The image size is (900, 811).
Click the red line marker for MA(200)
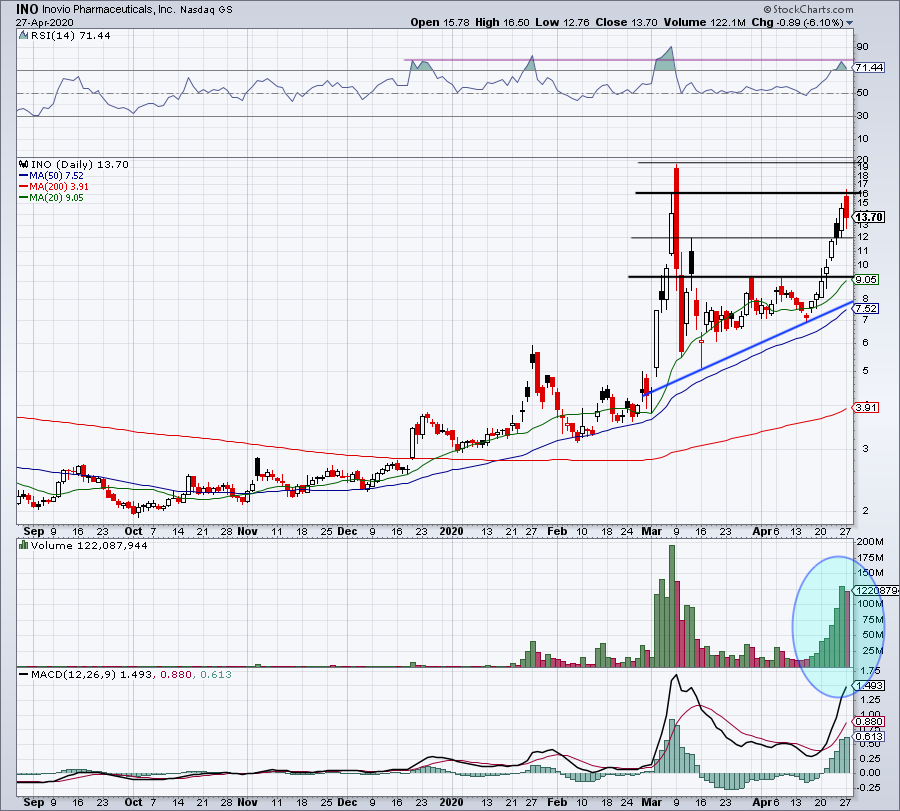(24, 187)
